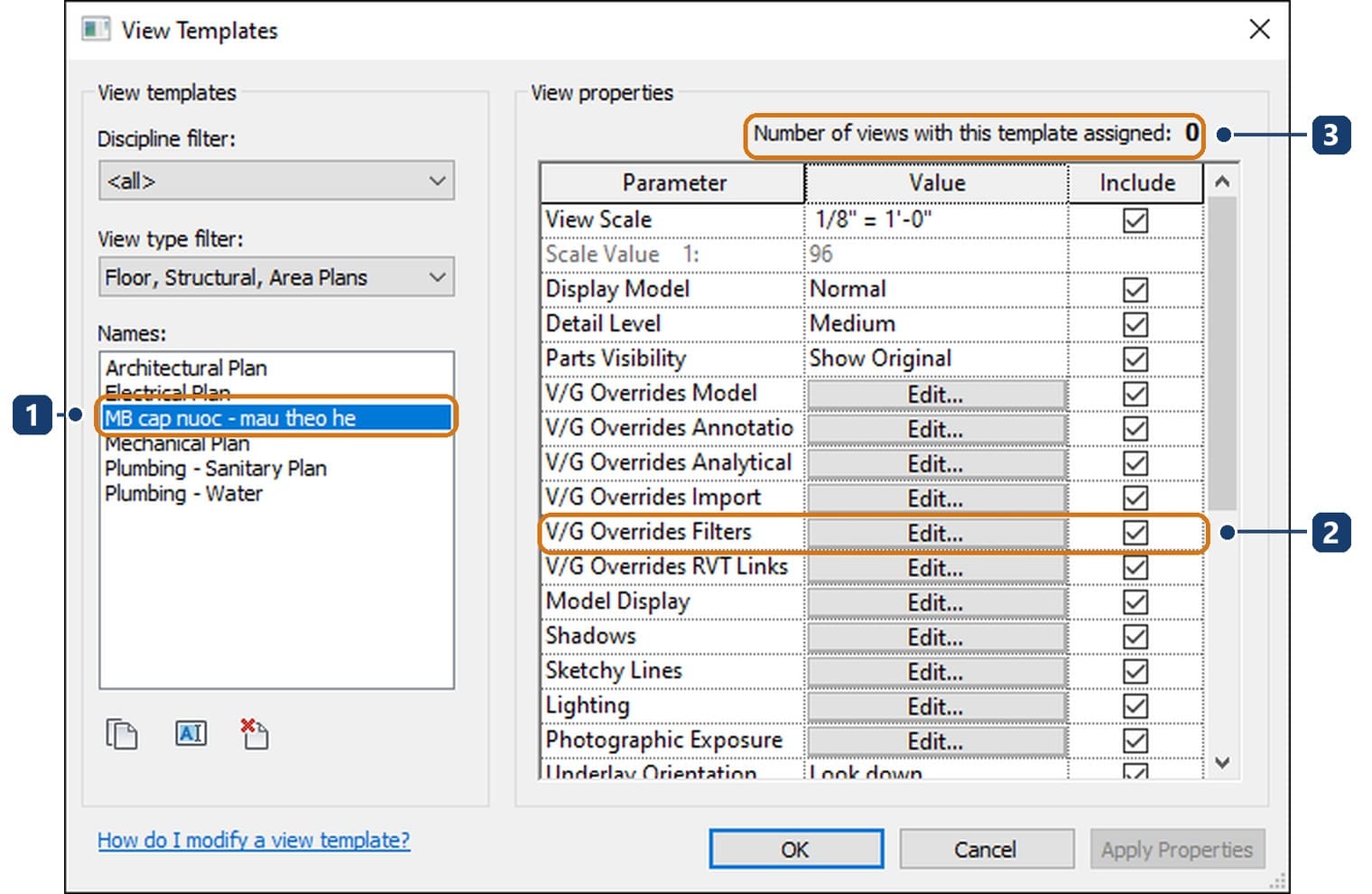The width and height of the screenshot is (1372, 894).
Task: Select Mechanical Plan template in Names list
Action: (x=177, y=443)
